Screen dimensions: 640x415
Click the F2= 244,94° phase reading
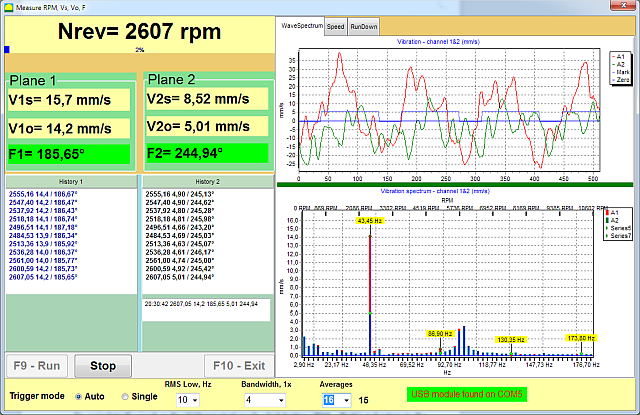[x=207, y=153]
